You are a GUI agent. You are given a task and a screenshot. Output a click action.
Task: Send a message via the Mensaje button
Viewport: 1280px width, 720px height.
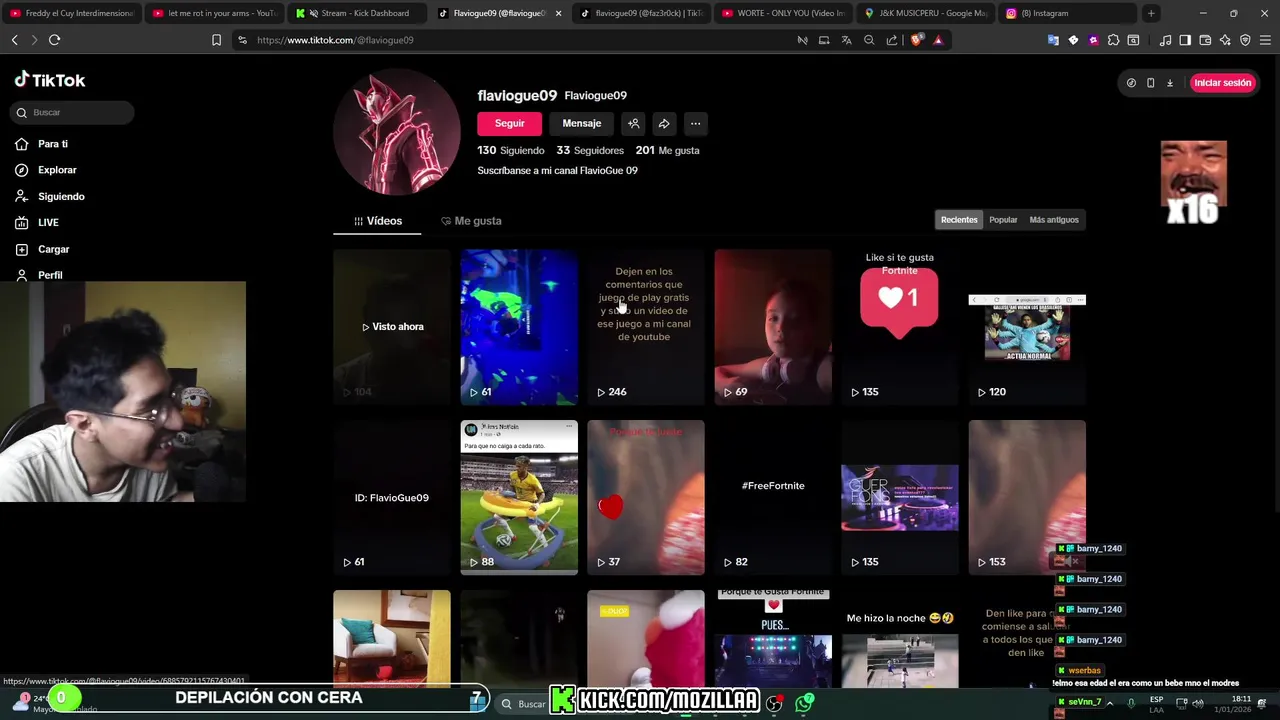pyautogui.click(x=582, y=123)
